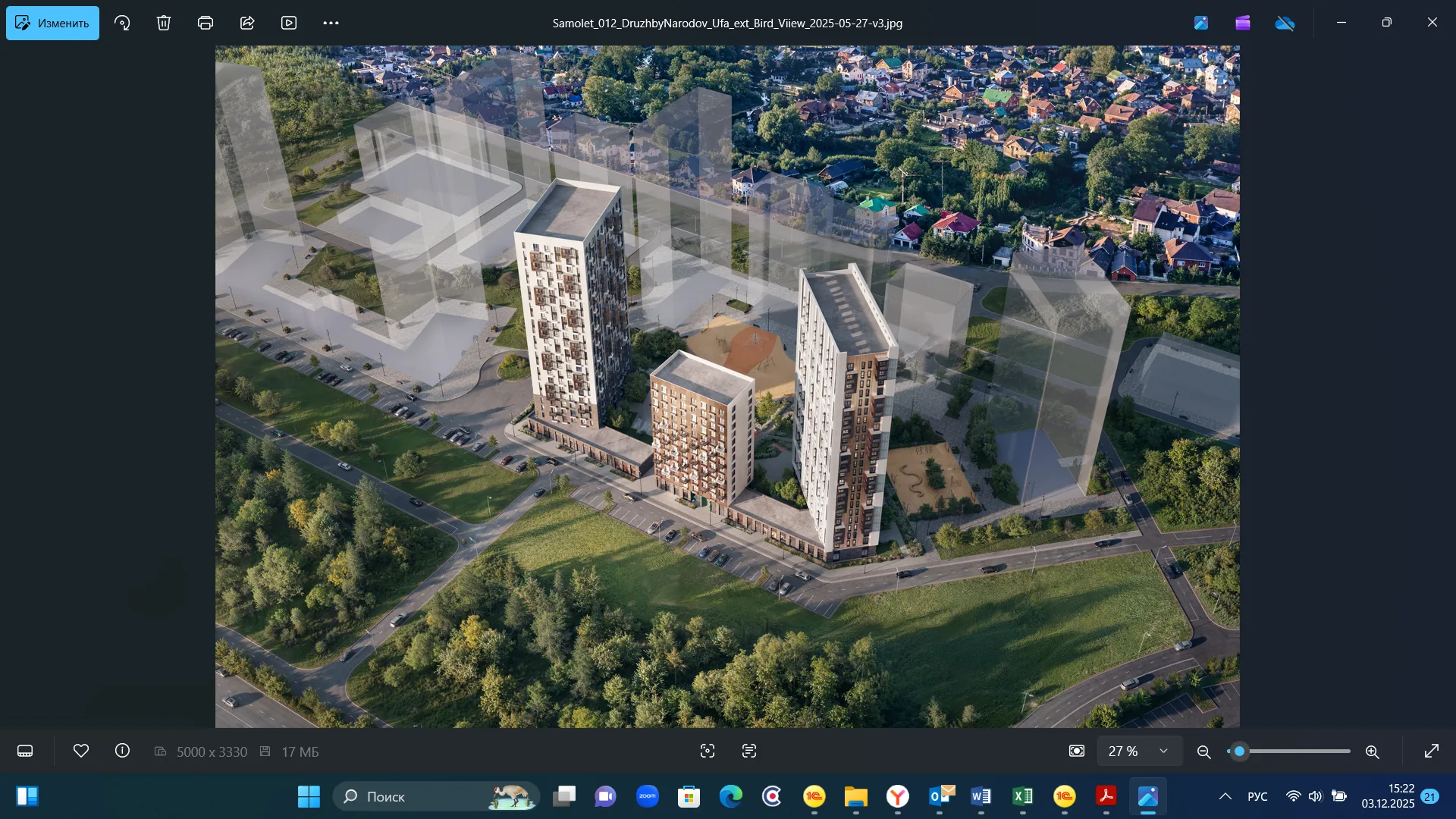Toggle the filmstrip view icon
Image resolution: width=1456 pixels, height=819 pixels.
pyautogui.click(x=25, y=752)
